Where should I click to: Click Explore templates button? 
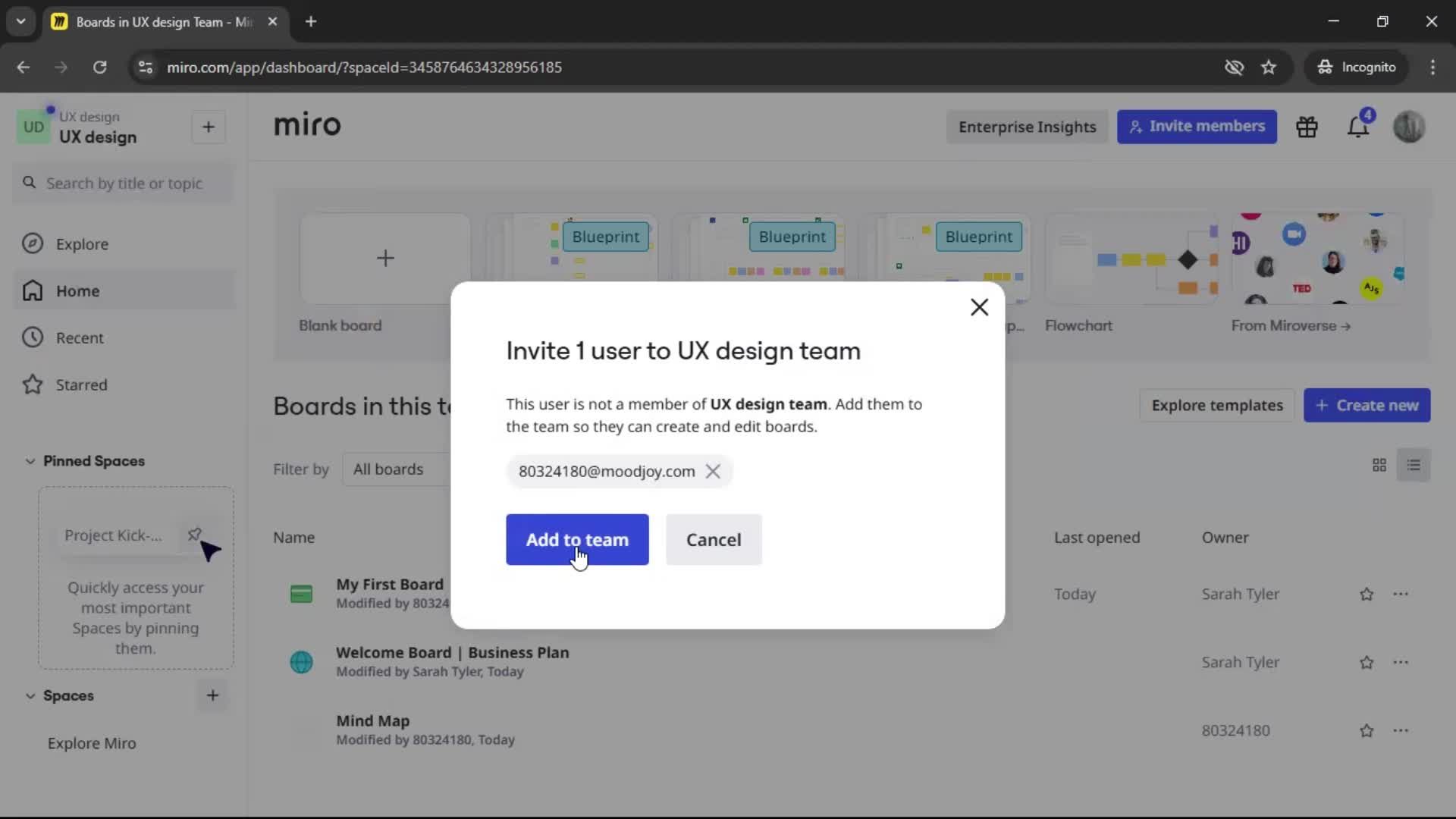pyautogui.click(x=1216, y=405)
